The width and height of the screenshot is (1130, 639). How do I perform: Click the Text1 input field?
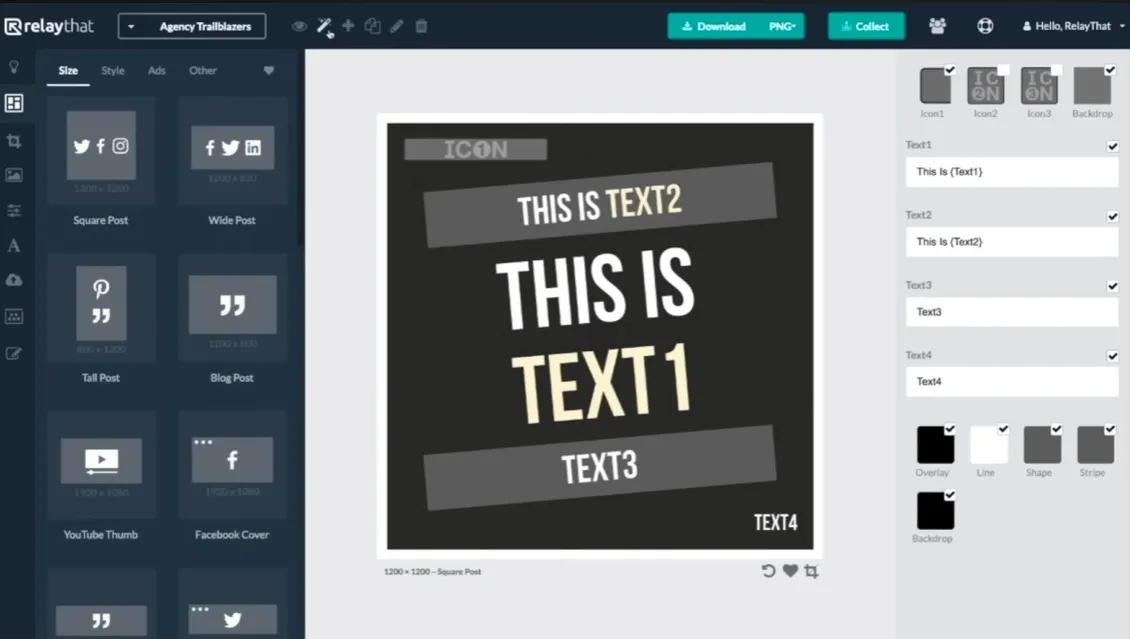(x=1012, y=172)
